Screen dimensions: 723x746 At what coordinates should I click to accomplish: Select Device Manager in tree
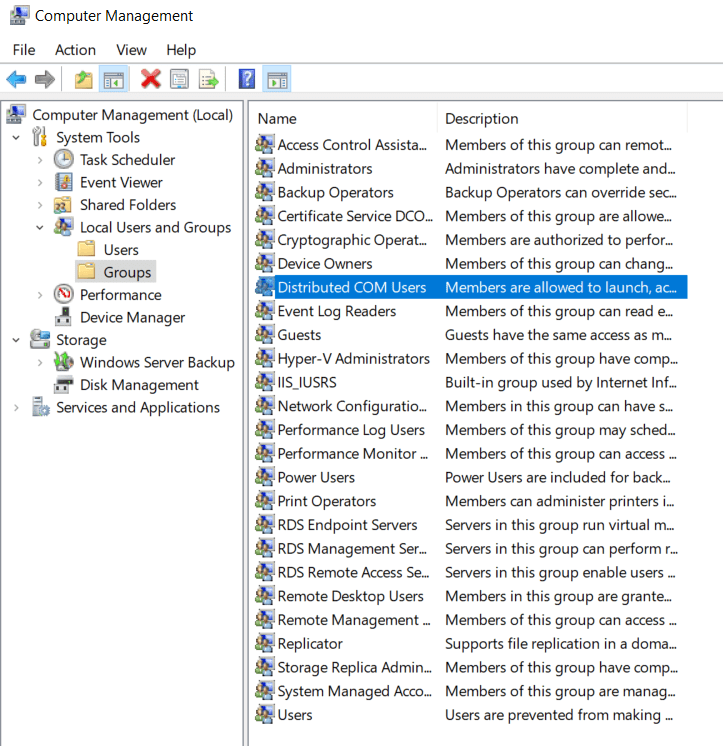132,318
